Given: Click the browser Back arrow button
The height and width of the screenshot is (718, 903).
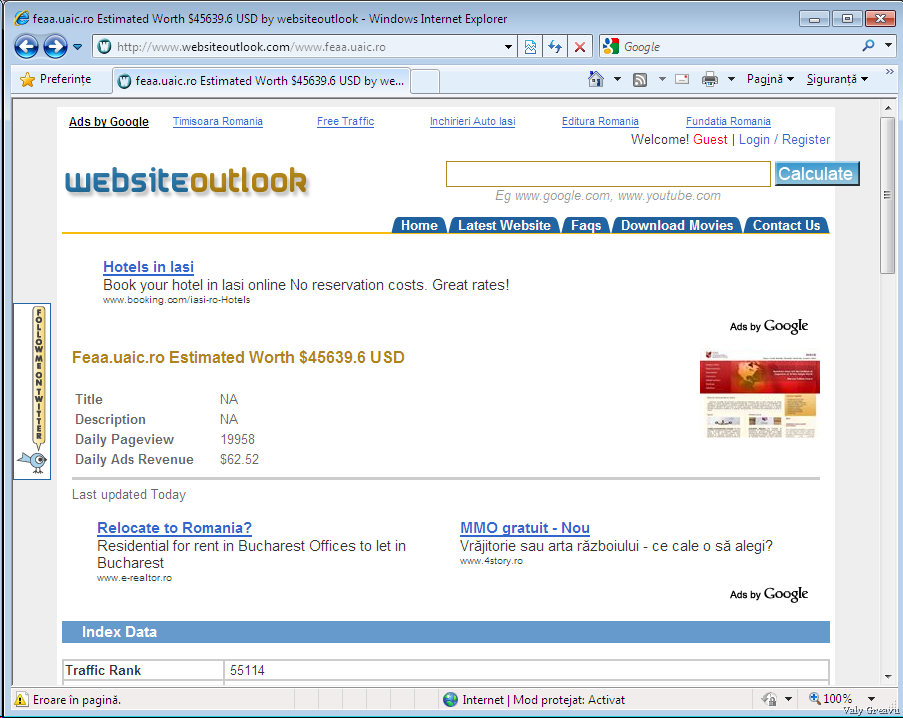Looking at the screenshot, I should (26, 46).
